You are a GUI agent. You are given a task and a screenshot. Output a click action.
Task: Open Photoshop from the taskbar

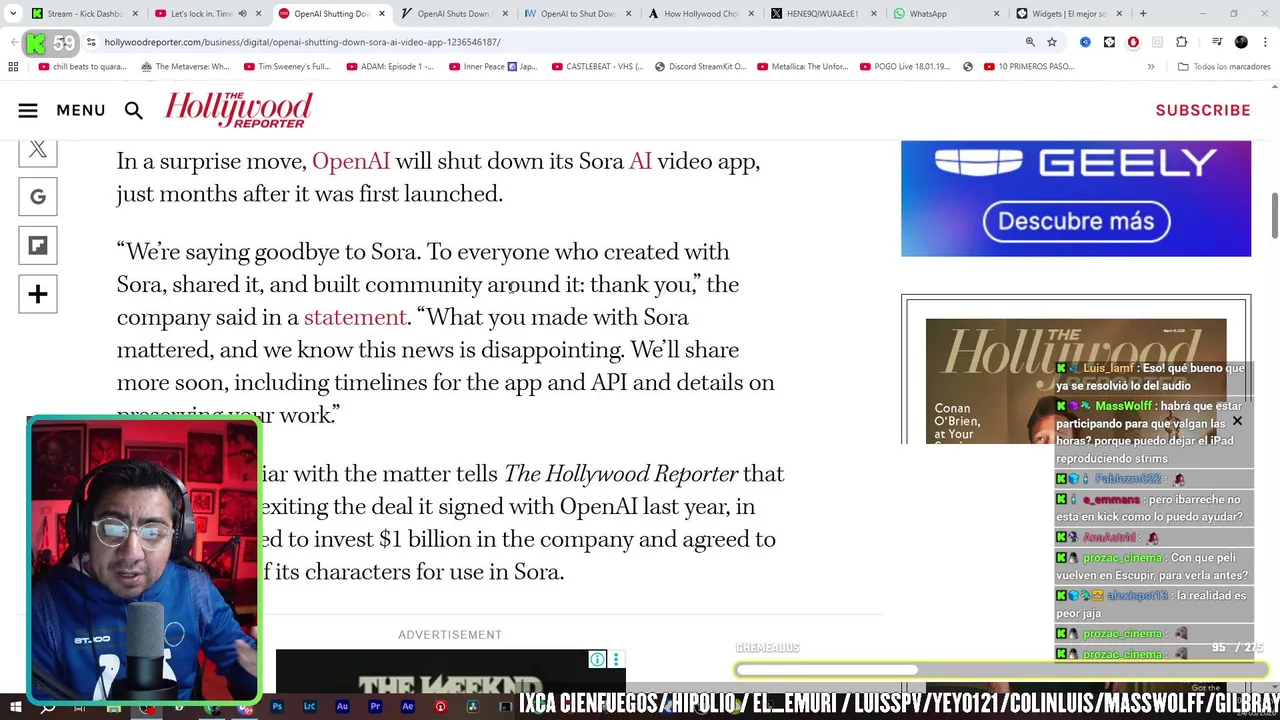point(277,706)
